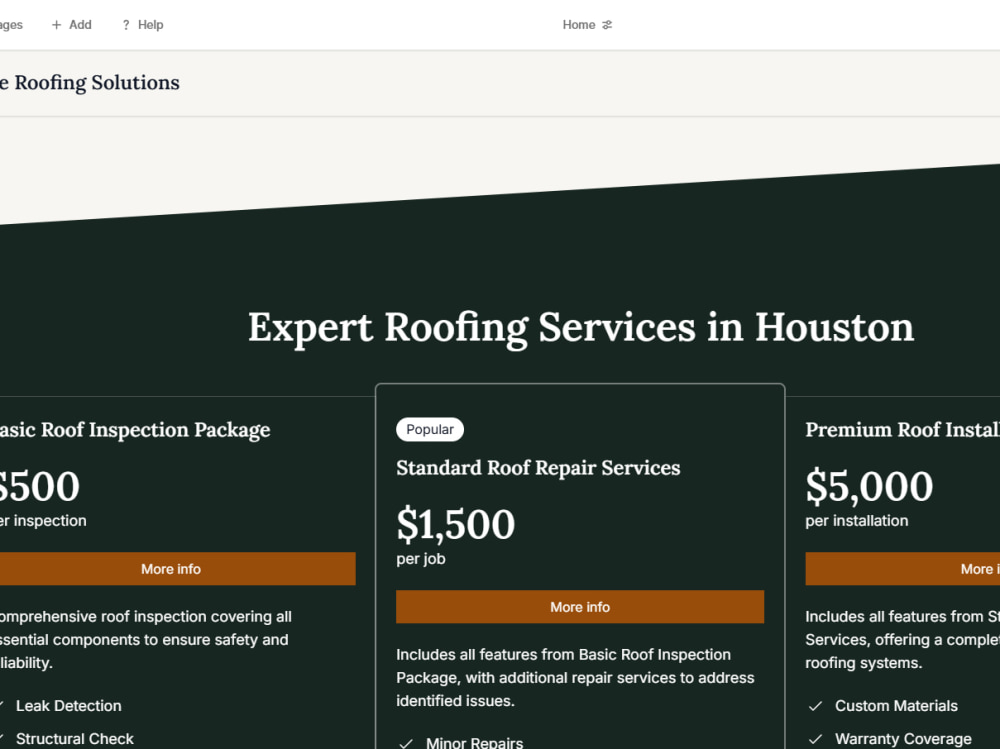
Task: Click the Popular badge
Action: (x=430, y=429)
